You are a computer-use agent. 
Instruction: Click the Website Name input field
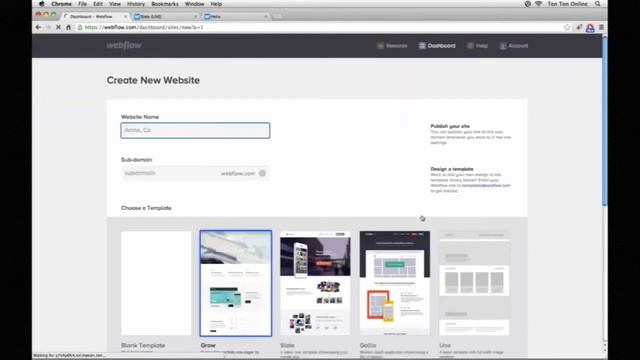pos(195,130)
